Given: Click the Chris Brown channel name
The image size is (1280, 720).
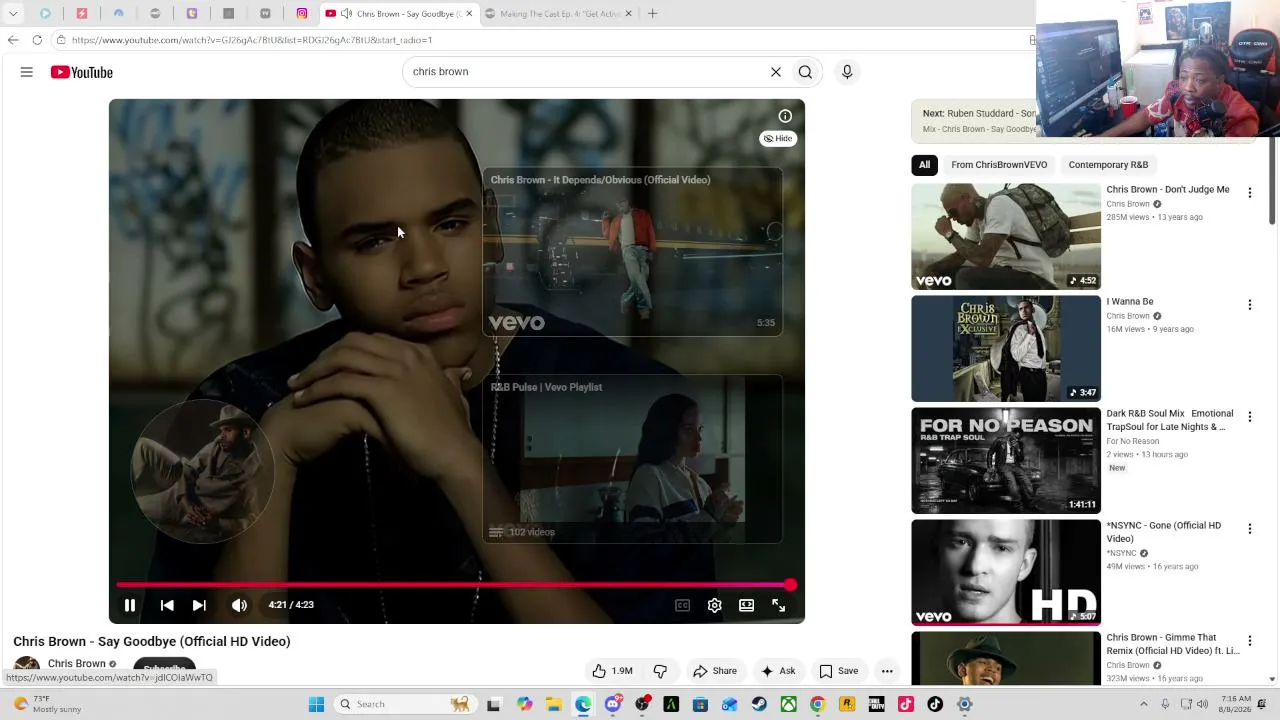Looking at the screenshot, I should pos(77,664).
